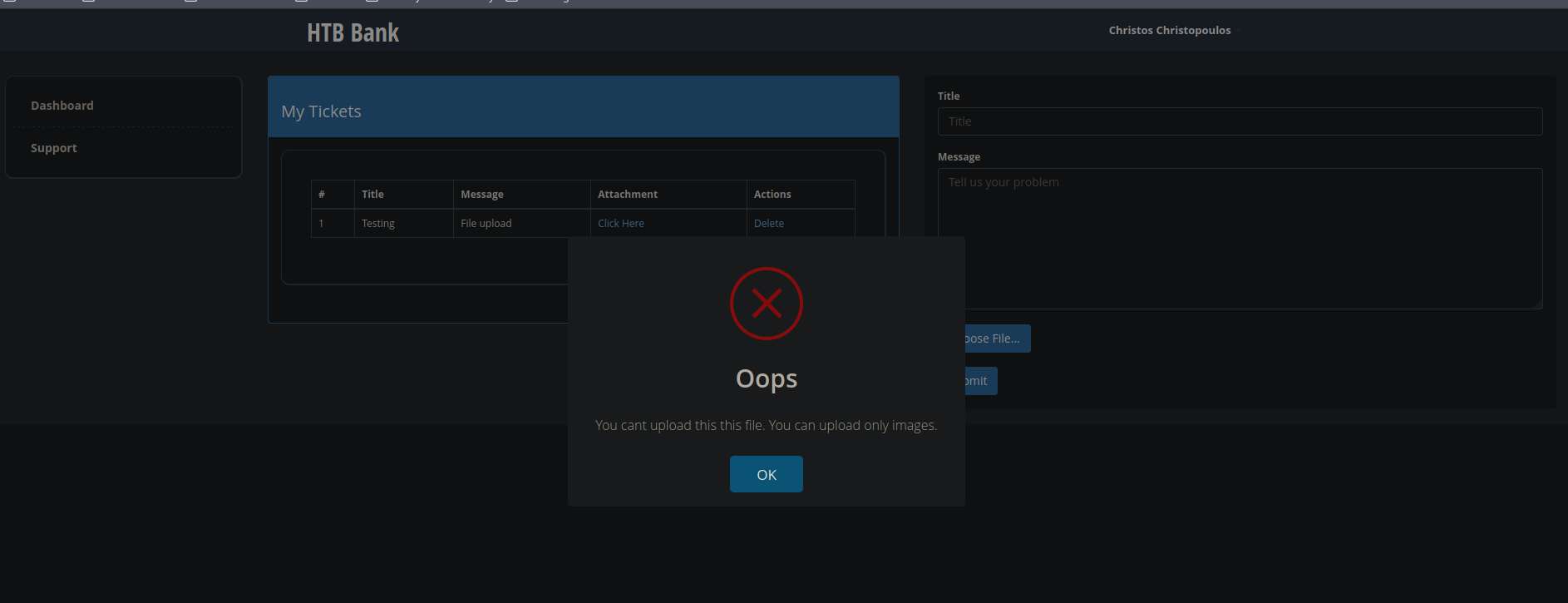Submit the support ticket form

click(981, 381)
